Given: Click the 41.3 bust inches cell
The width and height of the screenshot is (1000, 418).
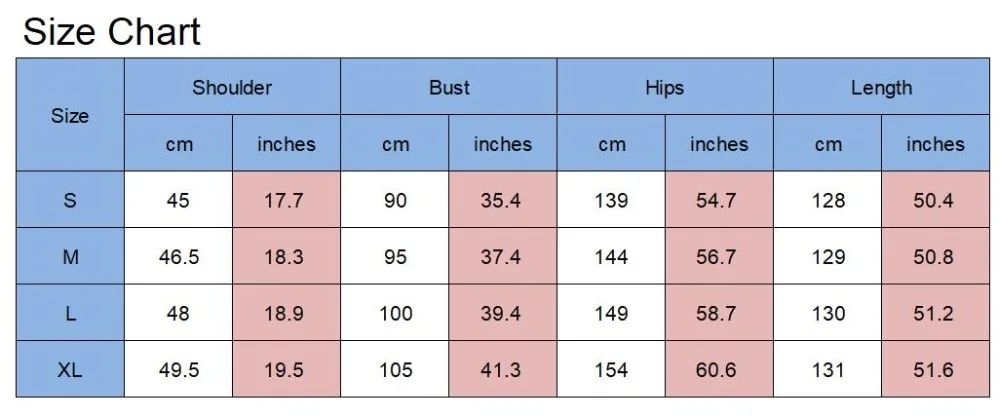Looking at the screenshot, I should 503,369.
